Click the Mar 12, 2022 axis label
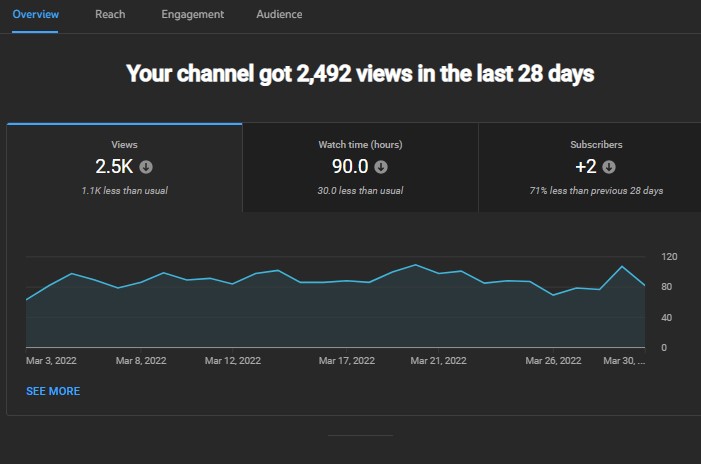 232,361
